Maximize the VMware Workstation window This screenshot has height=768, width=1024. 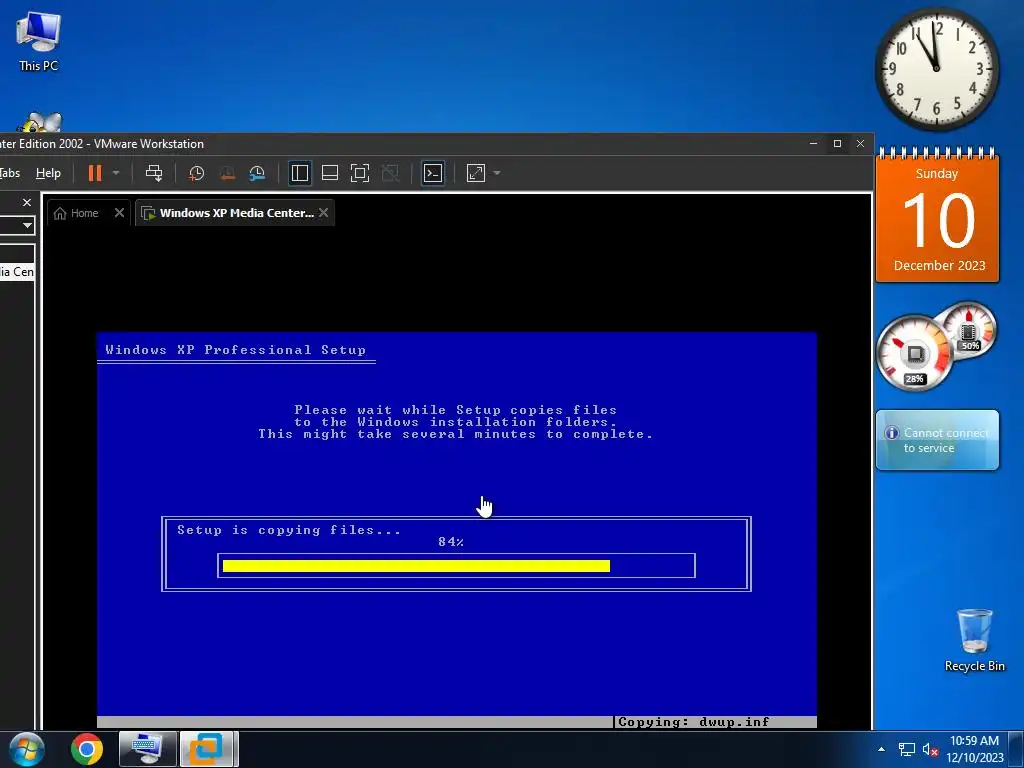click(837, 144)
